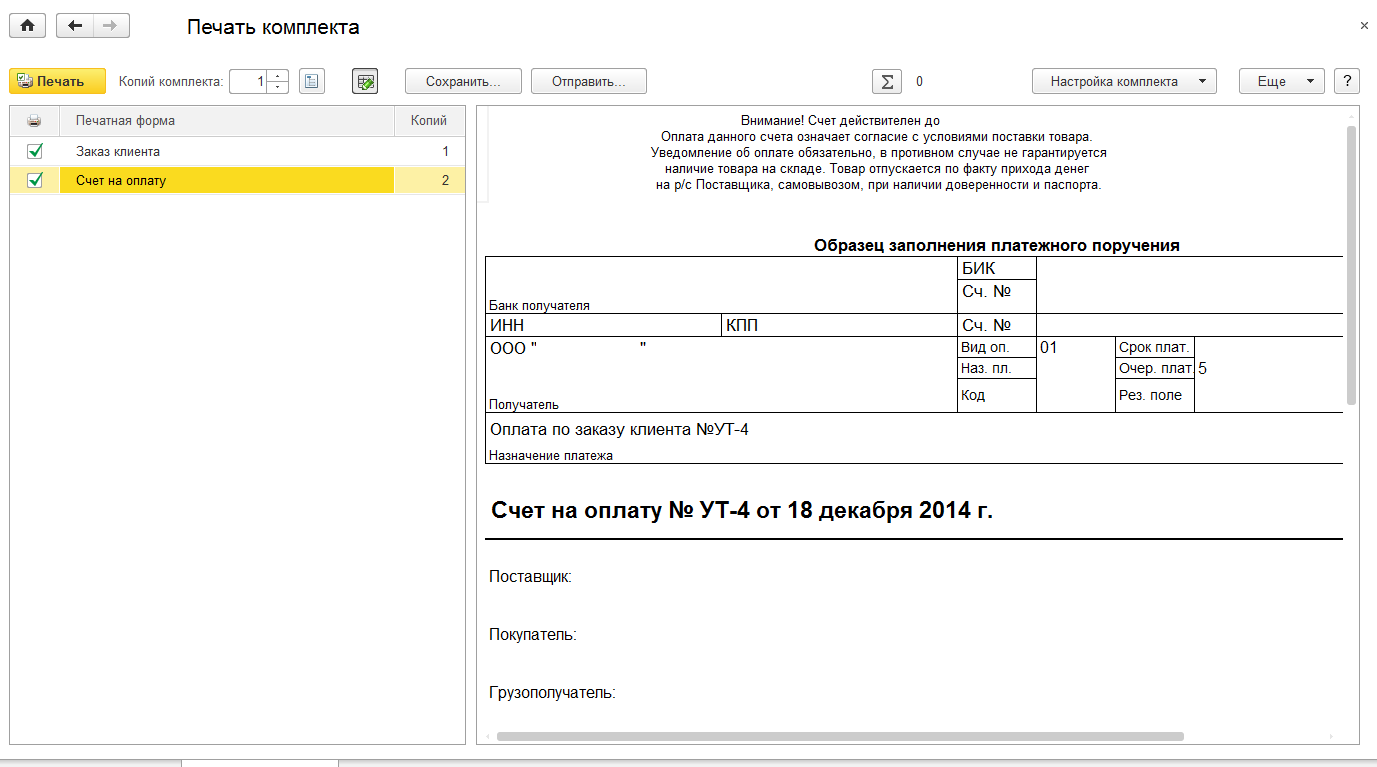The image size is (1377, 767).
Task: Navigate forward with the right arrow
Action: [111, 26]
